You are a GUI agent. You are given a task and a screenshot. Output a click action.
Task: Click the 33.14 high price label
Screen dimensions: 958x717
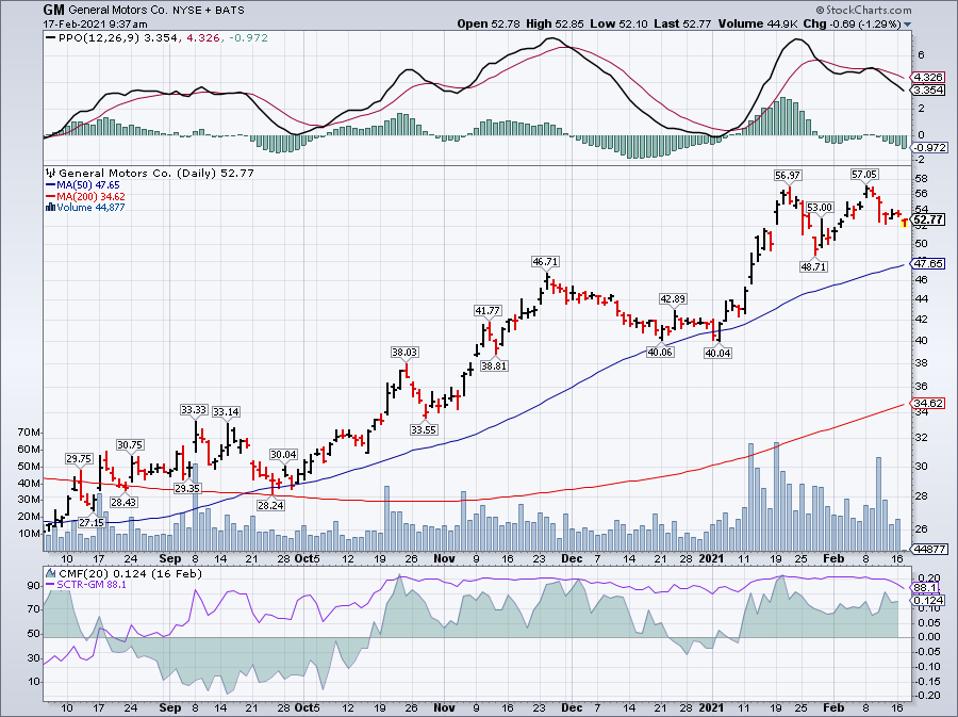coord(225,412)
